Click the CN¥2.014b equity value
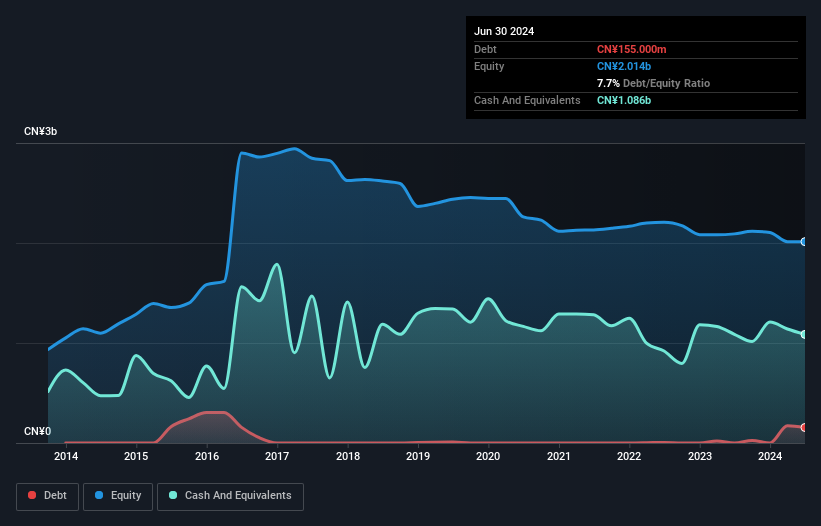The width and height of the screenshot is (821, 526). (x=624, y=66)
